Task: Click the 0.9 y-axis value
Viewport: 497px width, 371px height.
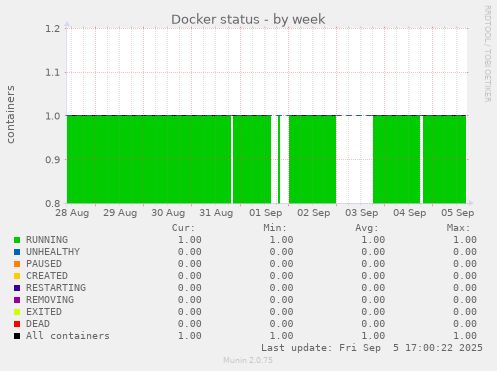Action: pos(53,160)
